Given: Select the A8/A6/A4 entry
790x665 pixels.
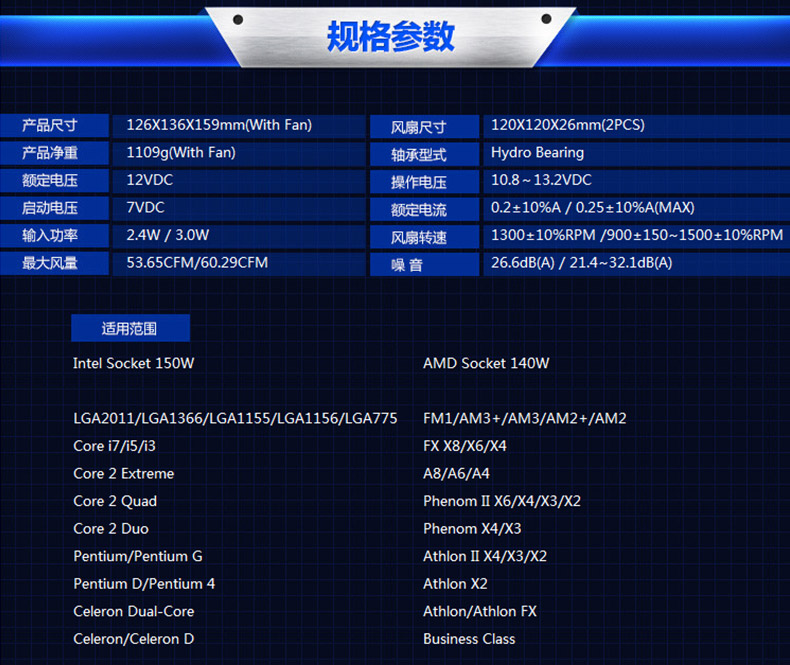Looking at the screenshot, I should click(x=456, y=474).
